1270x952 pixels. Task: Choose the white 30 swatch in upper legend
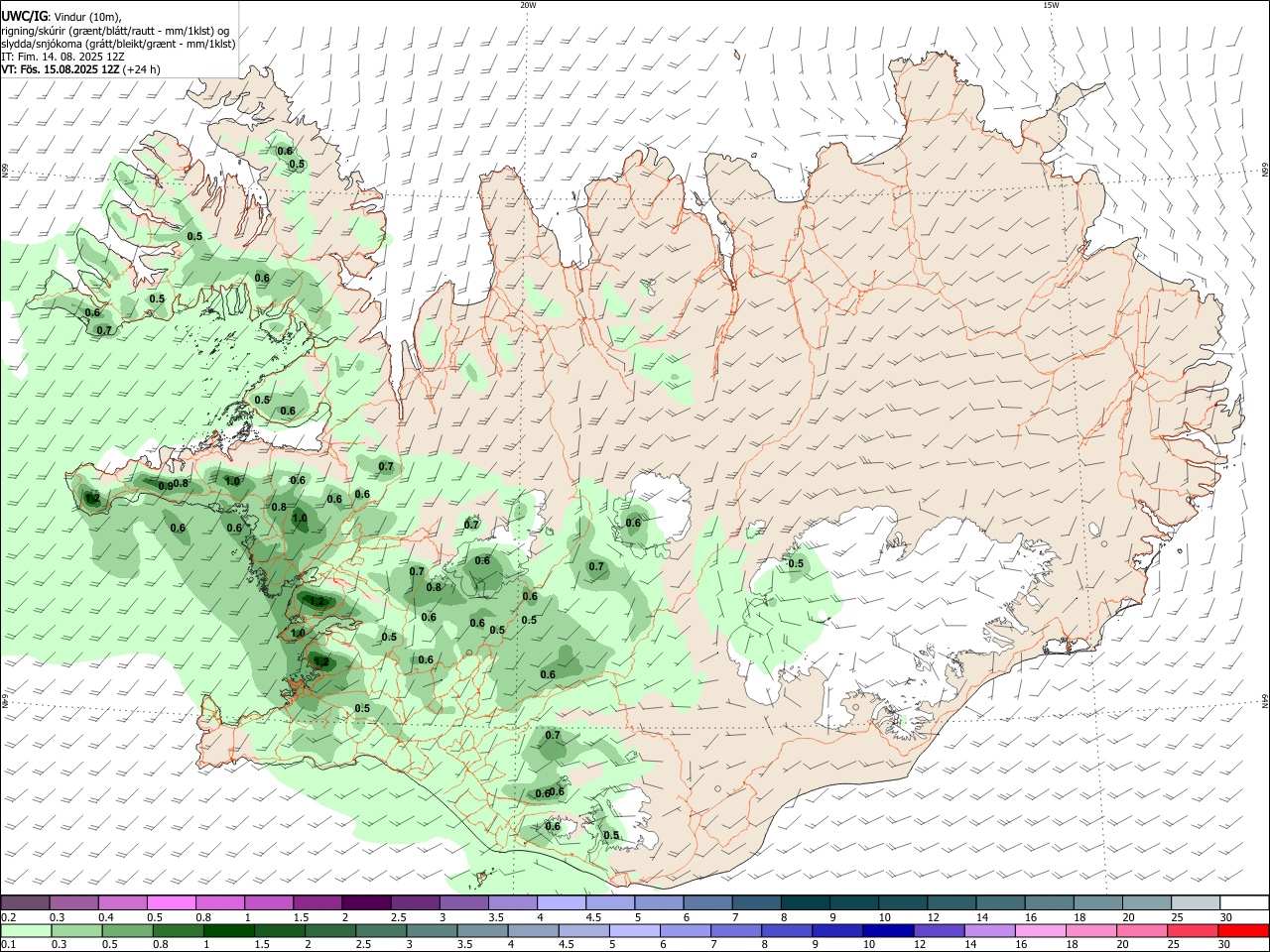tap(1244, 902)
